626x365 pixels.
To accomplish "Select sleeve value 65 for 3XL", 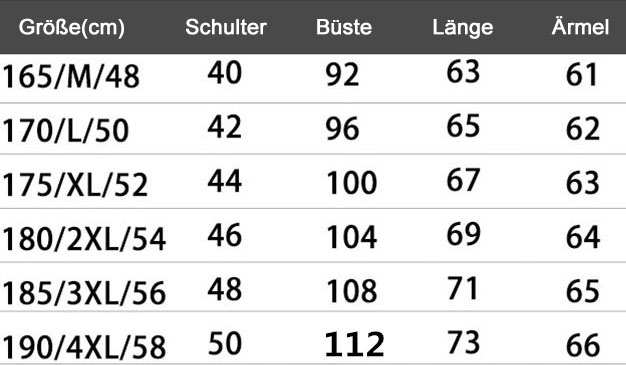I will pos(583,291).
